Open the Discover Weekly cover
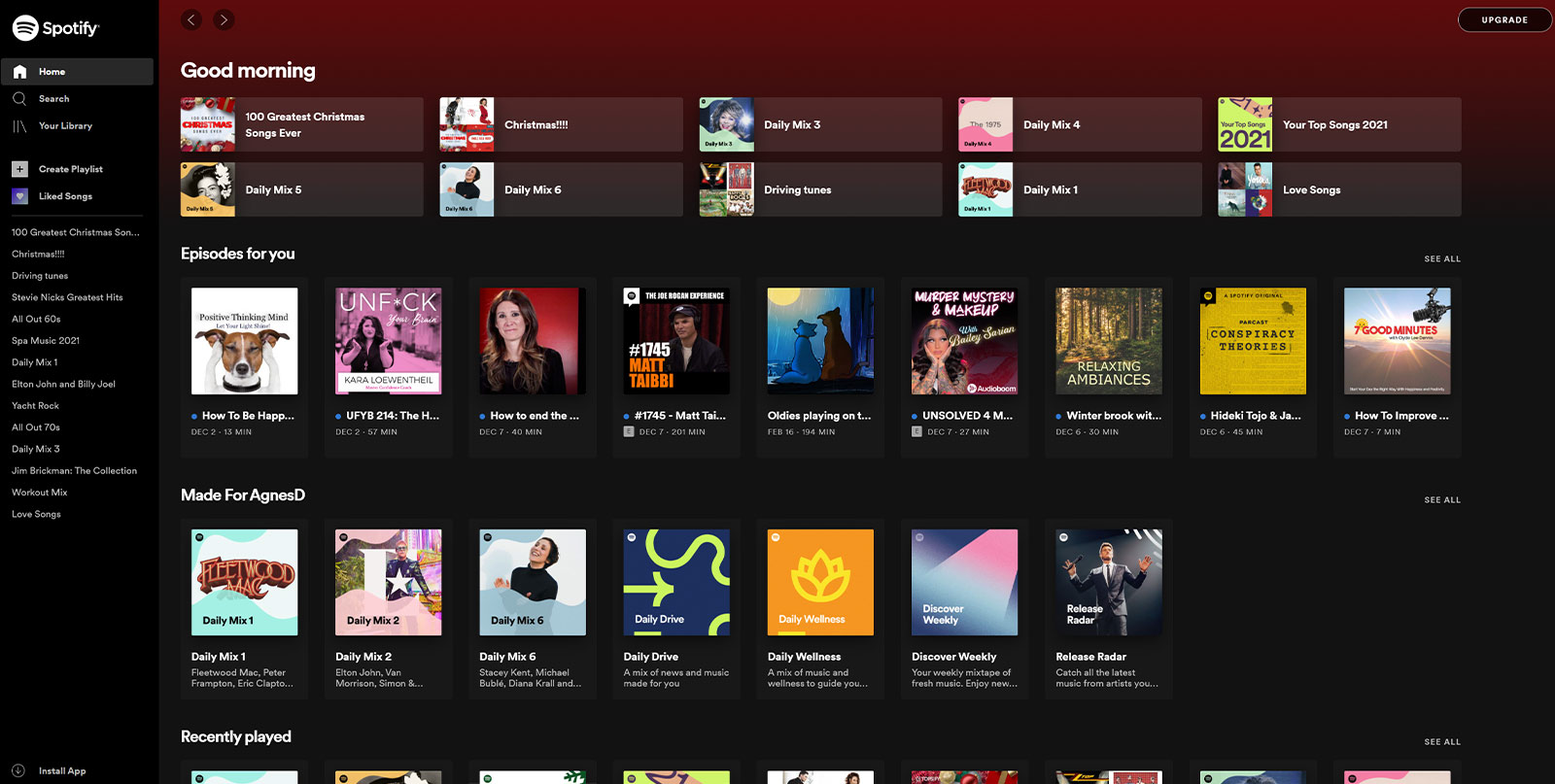Viewport: 1555px width, 784px height. 964,582
